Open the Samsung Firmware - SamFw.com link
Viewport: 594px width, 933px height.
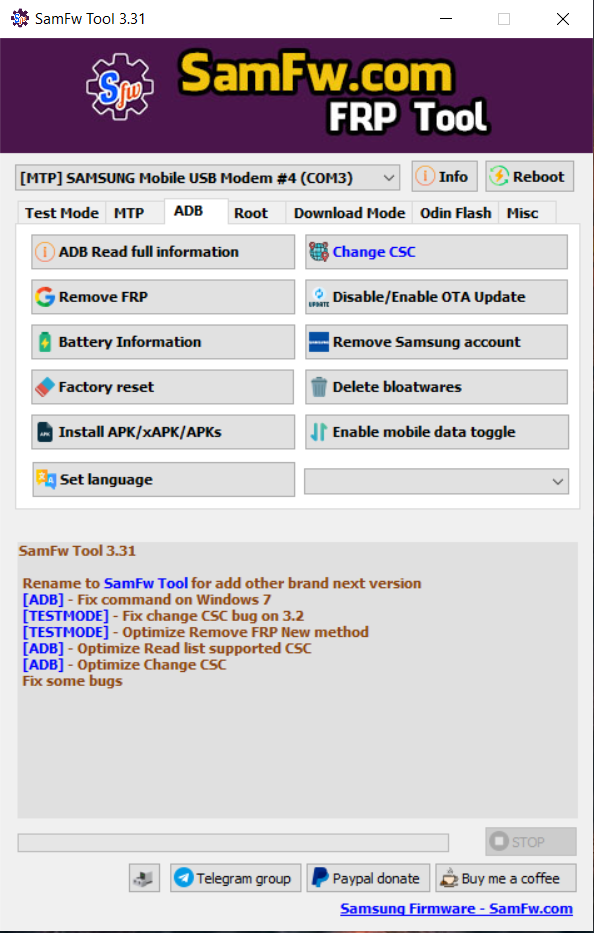click(457, 909)
